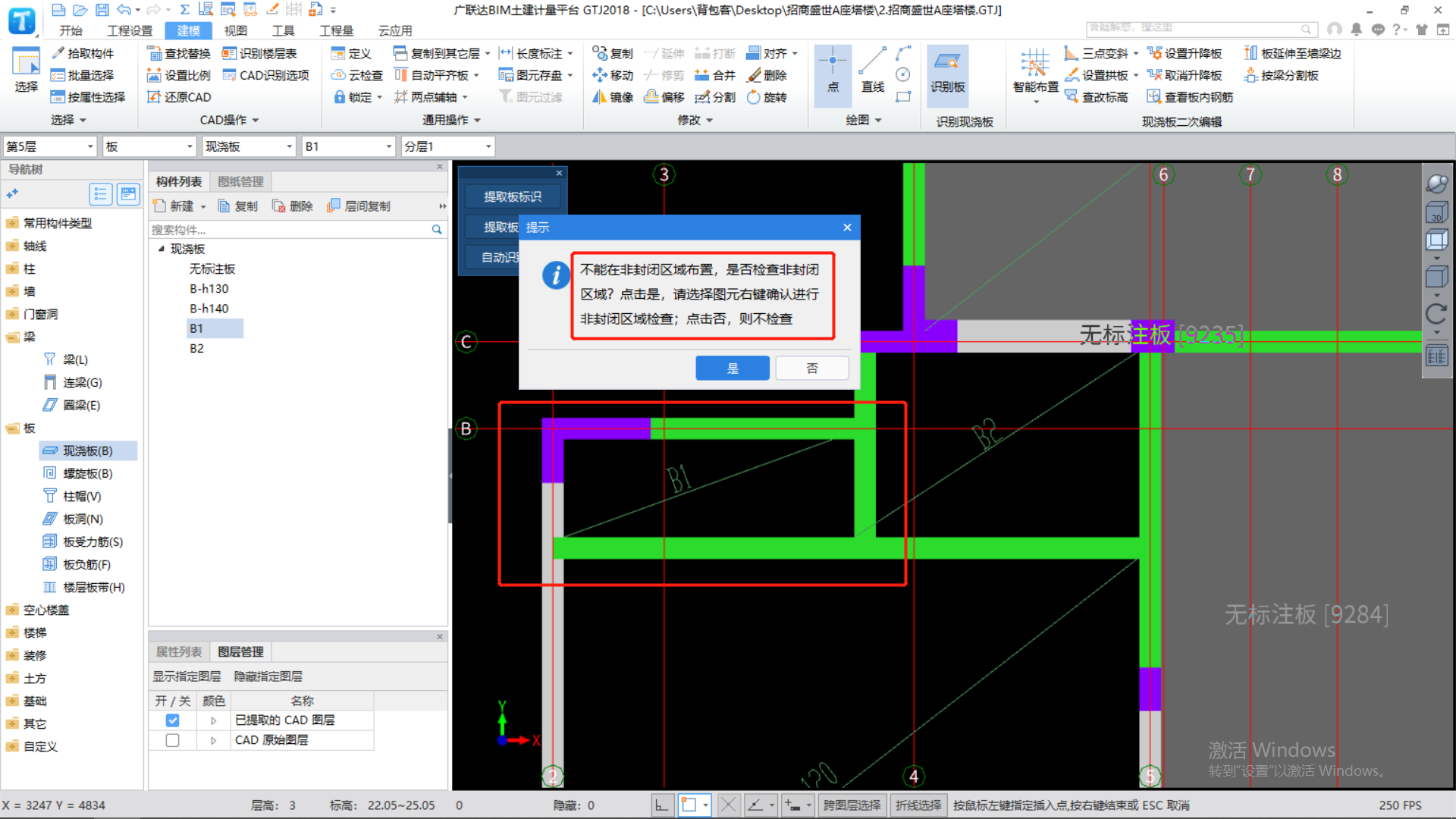Open the 智能布置 smart layout tool
Viewport: 1456px width, 819px height.
1035,74
